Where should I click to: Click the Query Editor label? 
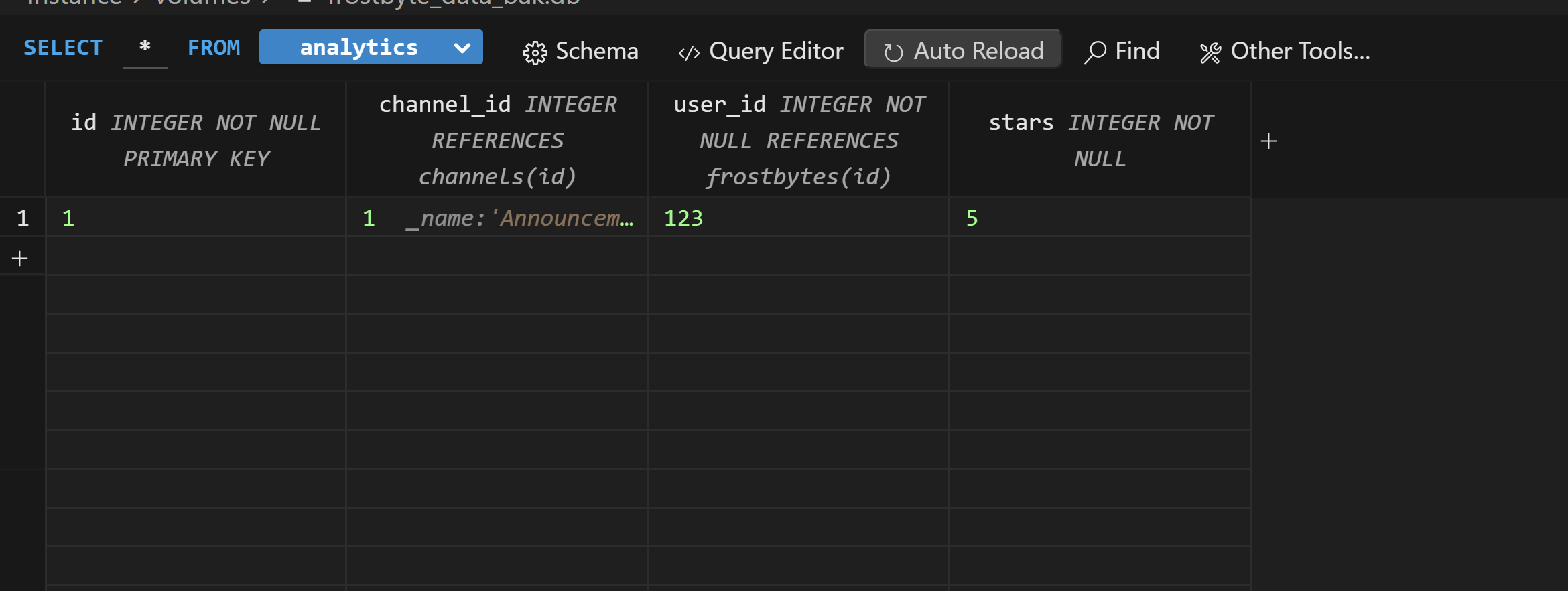776,51
